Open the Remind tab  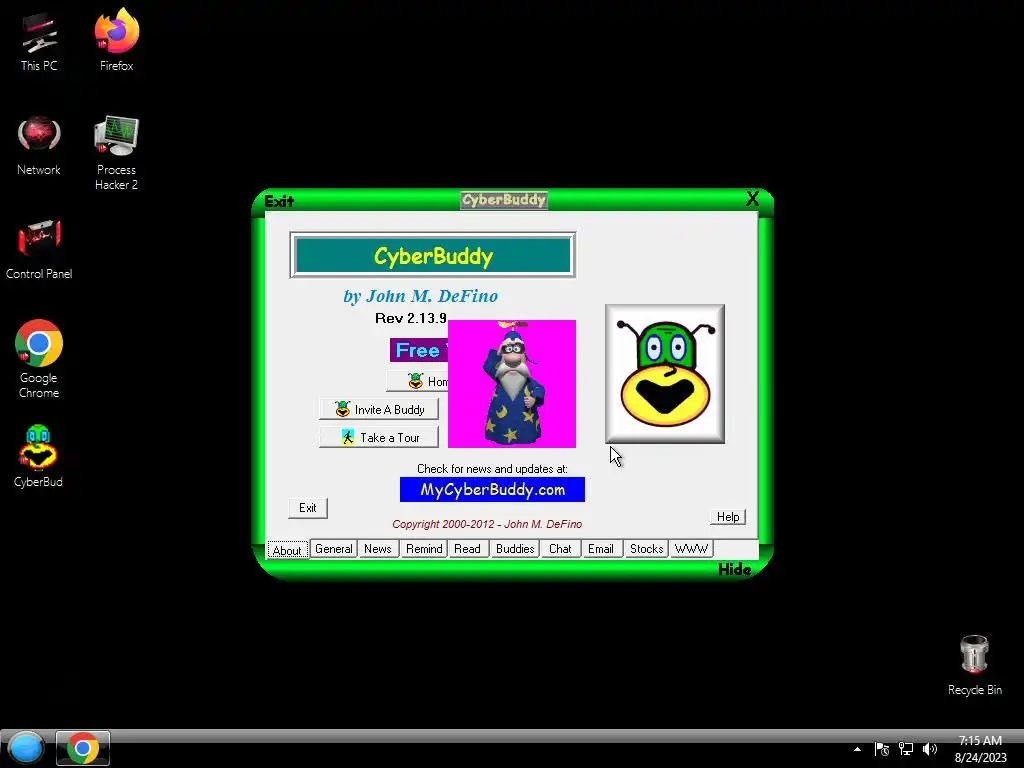(x=424, y=549)
